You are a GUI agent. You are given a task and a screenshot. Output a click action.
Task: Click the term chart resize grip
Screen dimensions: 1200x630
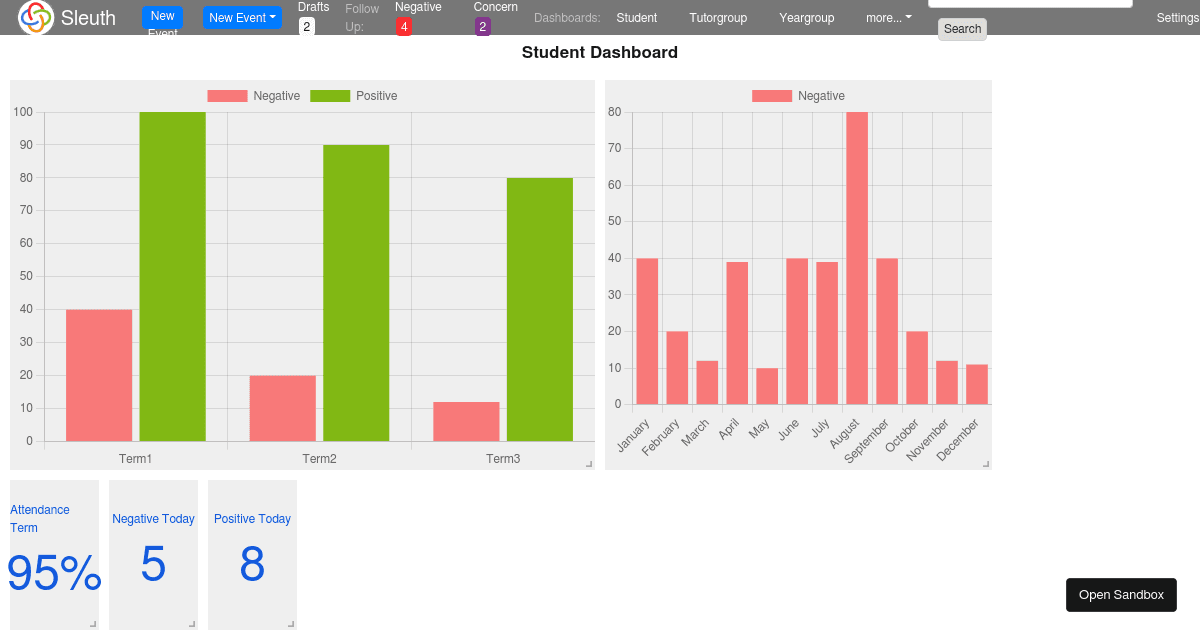tap(588, 463)
